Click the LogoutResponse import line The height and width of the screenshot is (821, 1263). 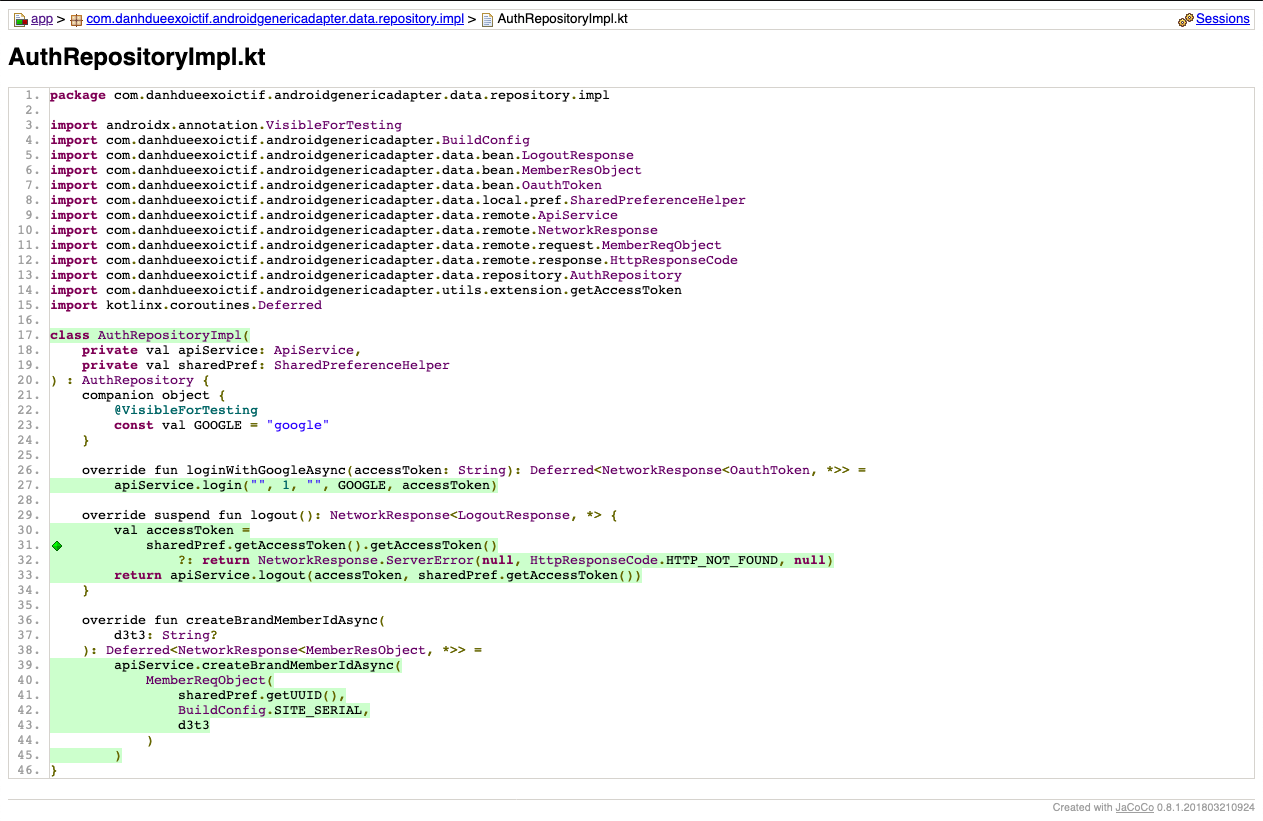point(342,156)
